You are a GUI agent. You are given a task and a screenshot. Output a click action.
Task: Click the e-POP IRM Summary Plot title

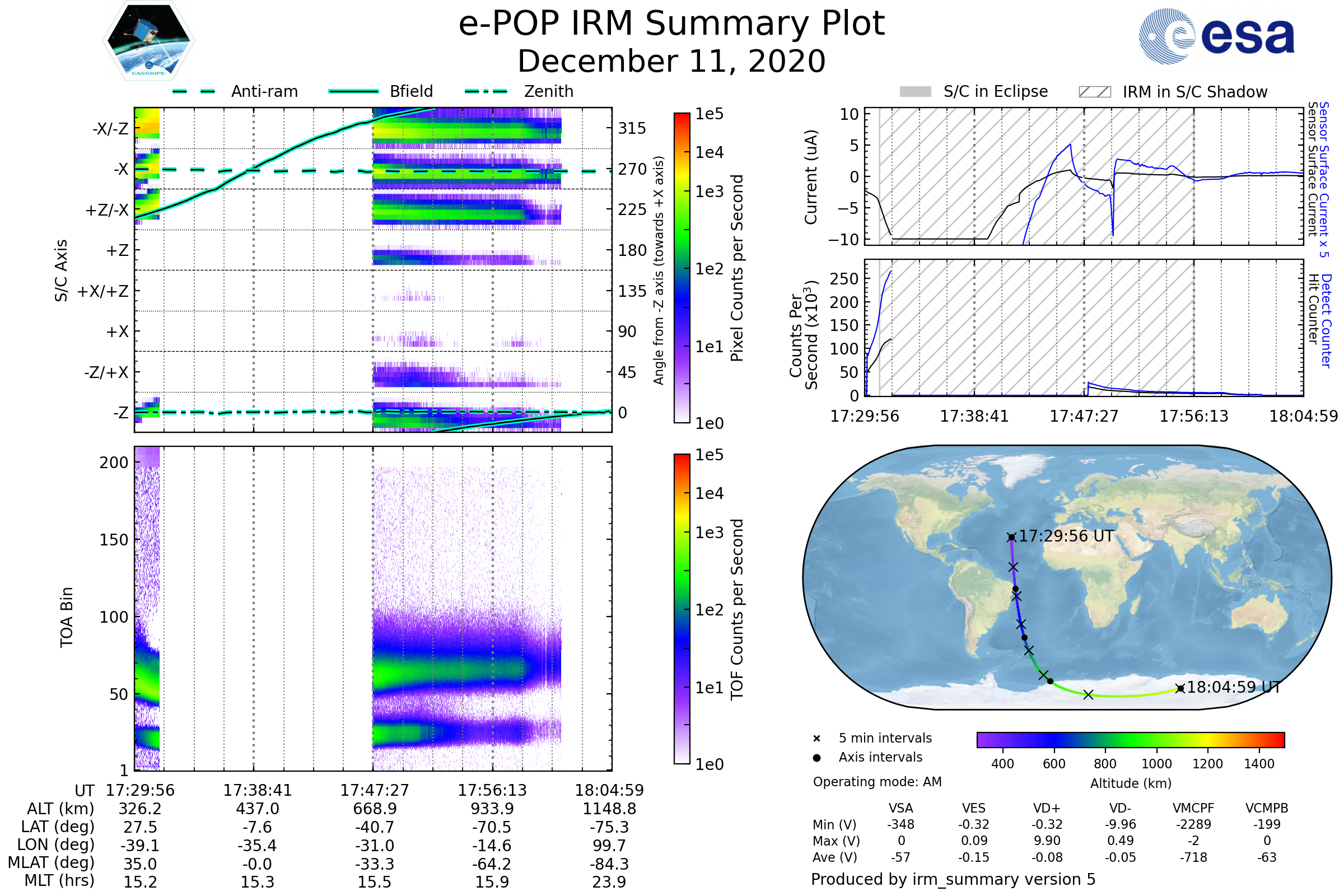[671, 24]
